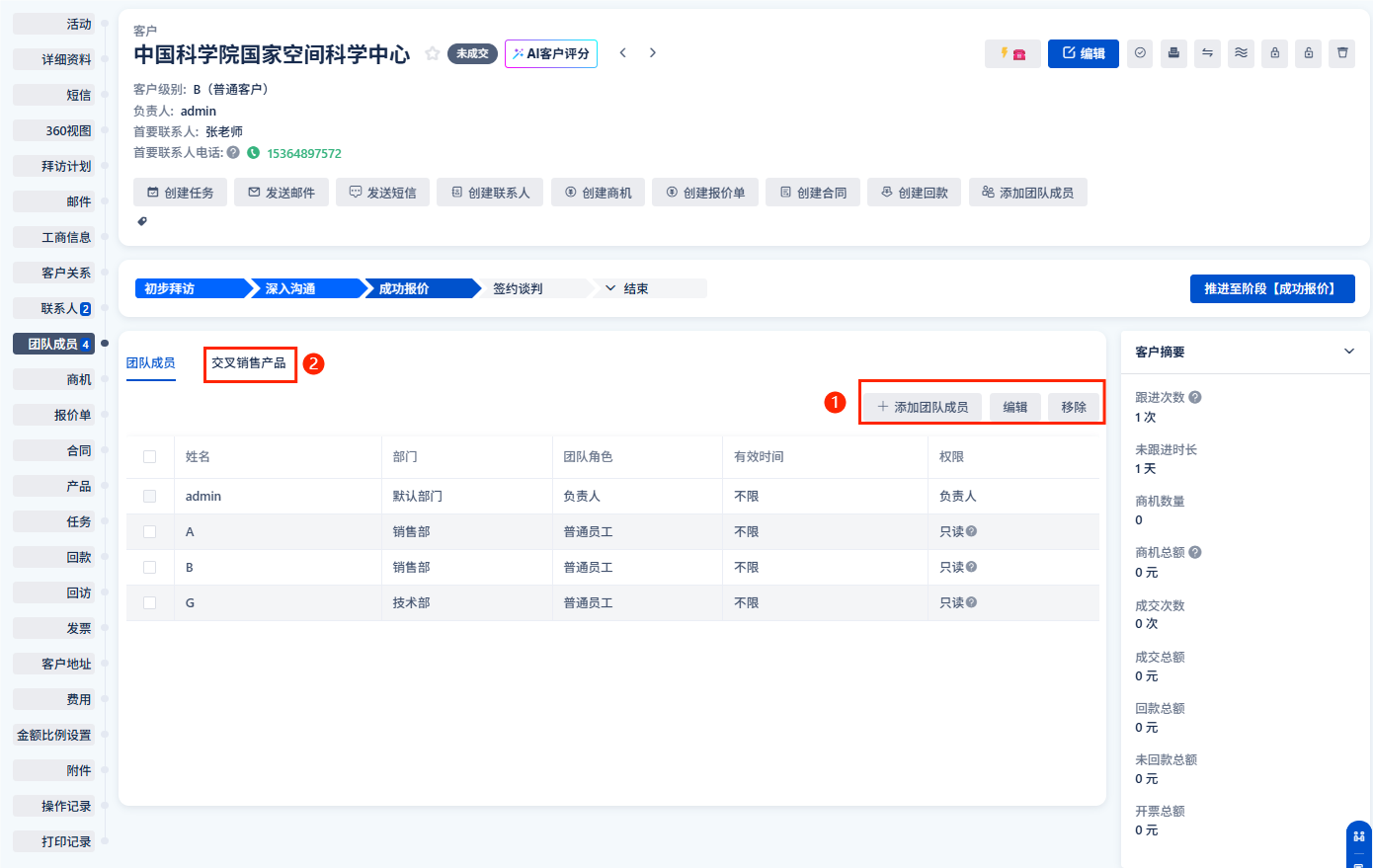Select the 签约谈判 stage

[x=535, y=288]
